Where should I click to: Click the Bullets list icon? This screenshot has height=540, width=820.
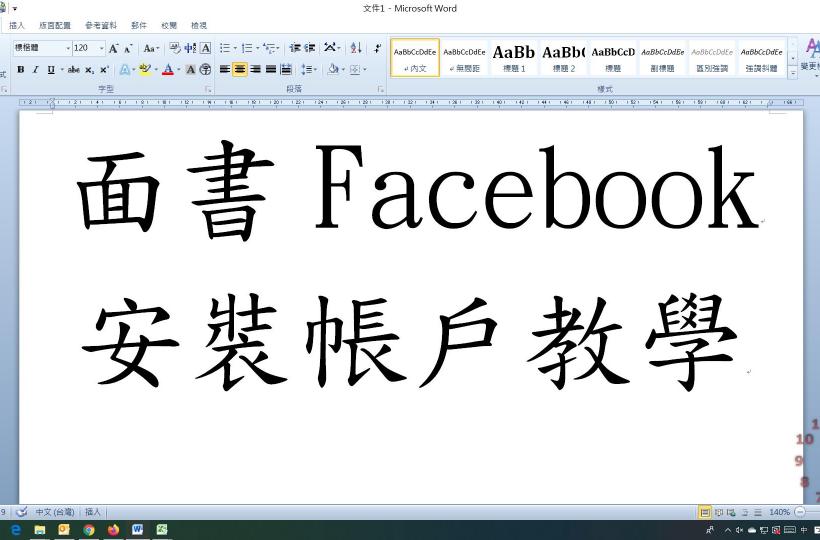[x=225, y=49]
